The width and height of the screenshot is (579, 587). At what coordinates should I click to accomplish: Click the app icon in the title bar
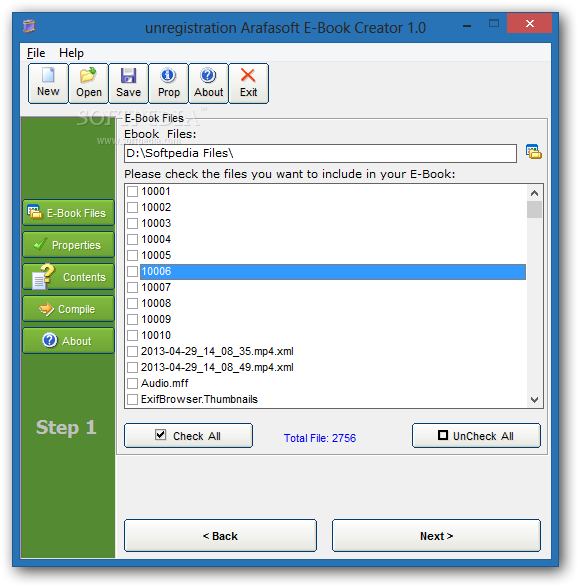pos(29,26)
